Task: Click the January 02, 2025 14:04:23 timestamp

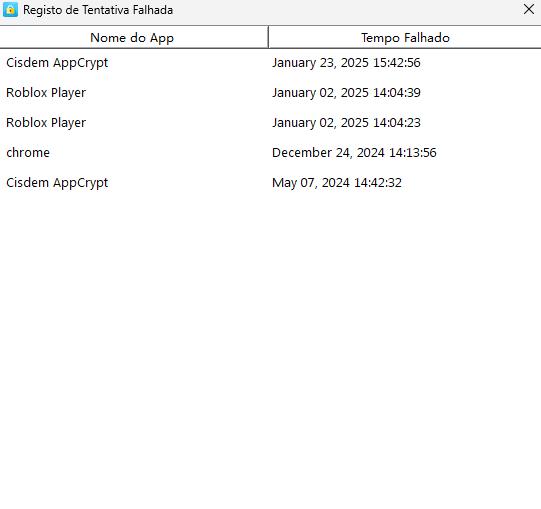Action: [x=346, y=123]
